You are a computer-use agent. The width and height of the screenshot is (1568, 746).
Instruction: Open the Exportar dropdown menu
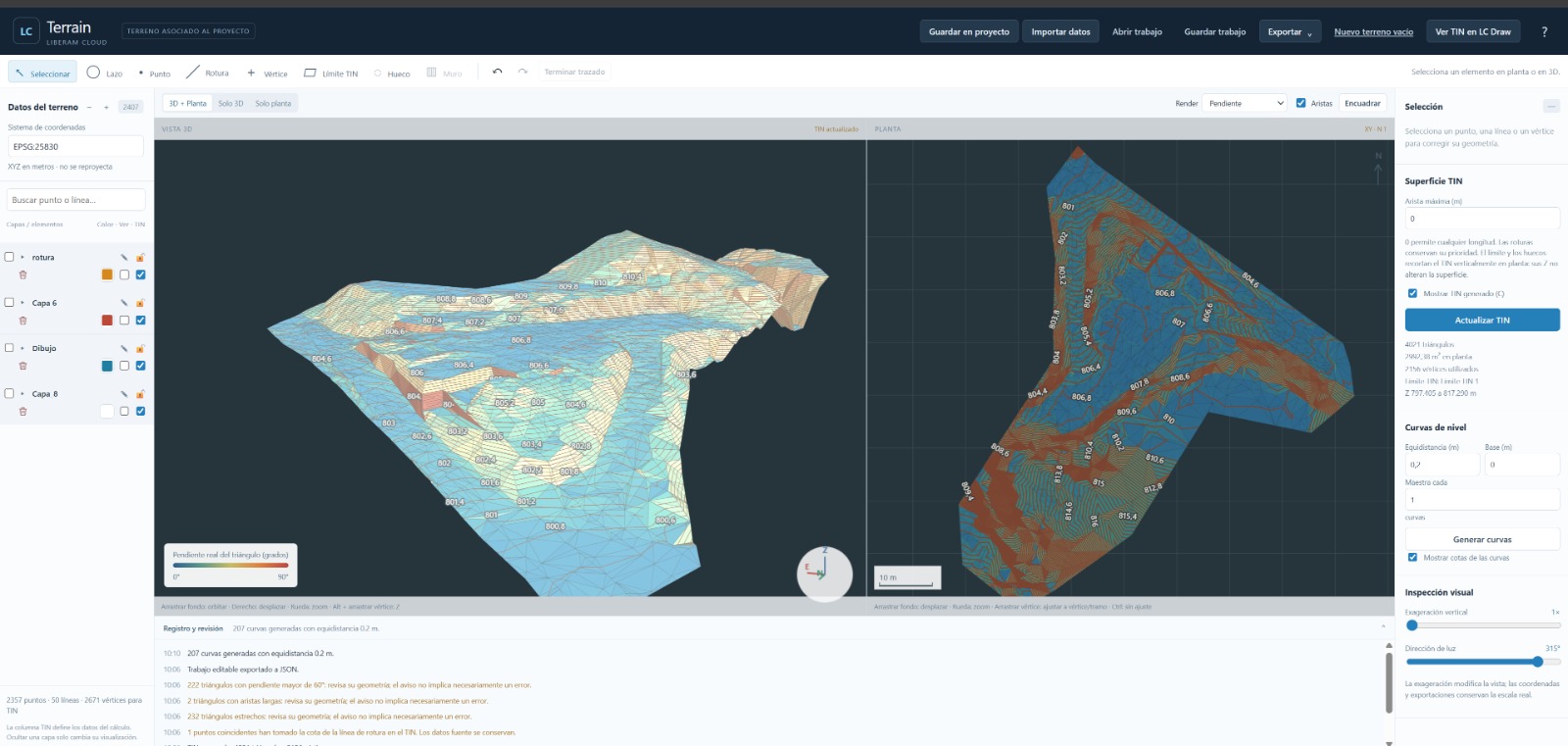pos(1290,31)
